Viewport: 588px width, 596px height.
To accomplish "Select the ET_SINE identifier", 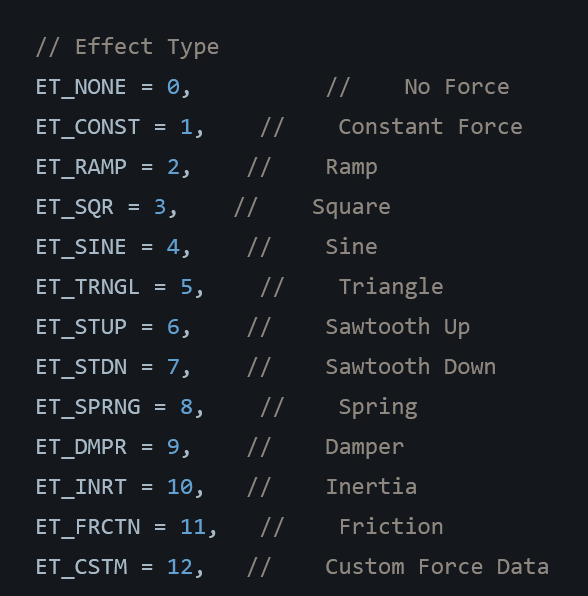I will click(x=81, y=247).
